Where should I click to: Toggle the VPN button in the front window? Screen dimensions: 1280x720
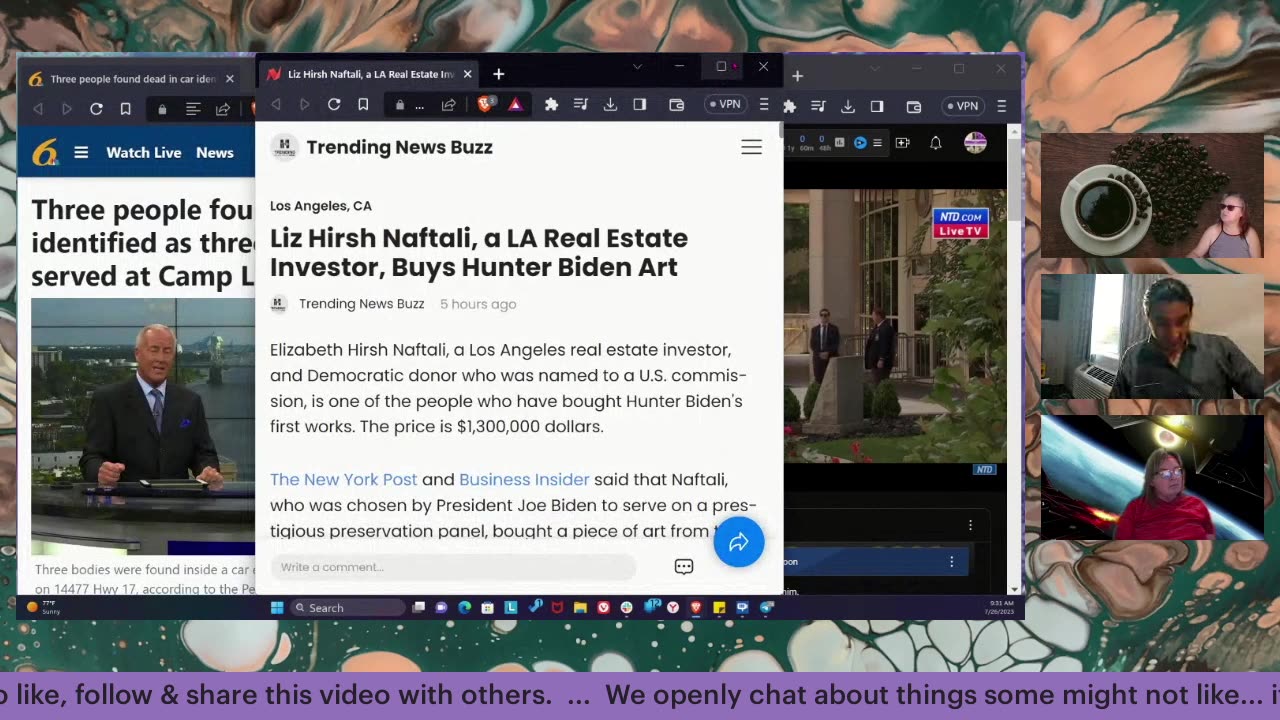725,105
